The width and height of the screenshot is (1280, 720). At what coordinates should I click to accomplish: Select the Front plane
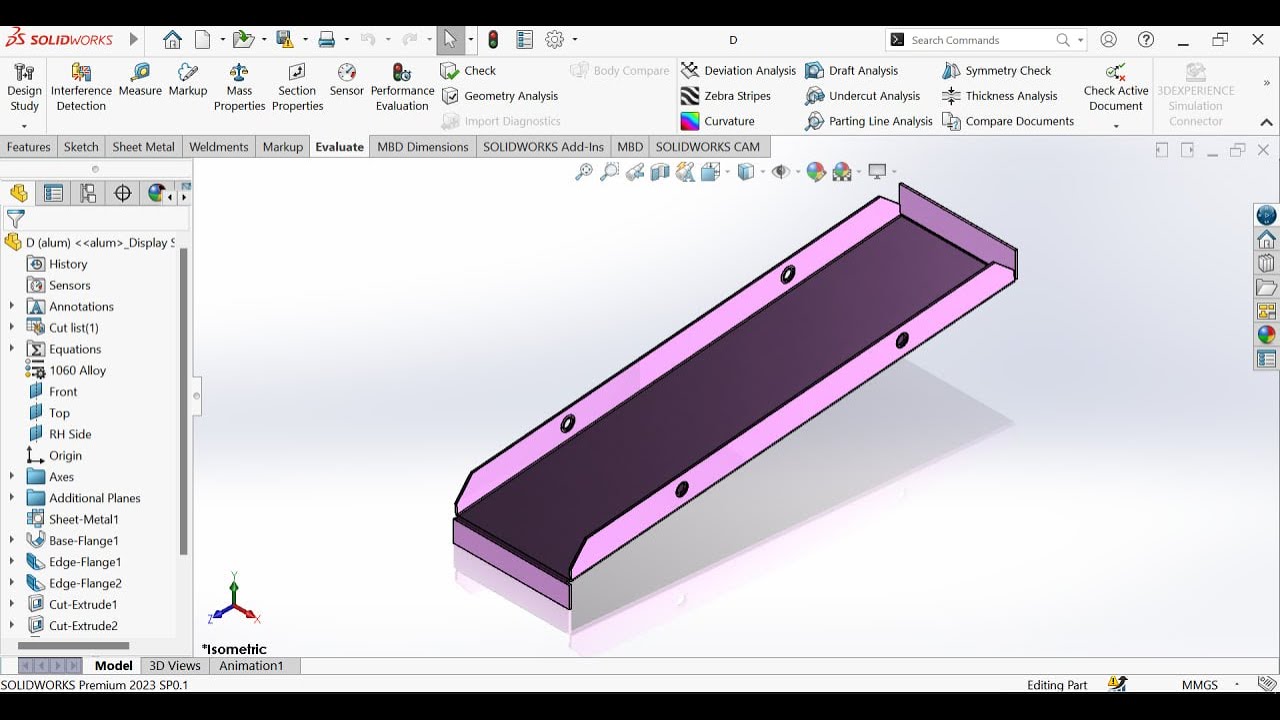[x=63, y=392]
